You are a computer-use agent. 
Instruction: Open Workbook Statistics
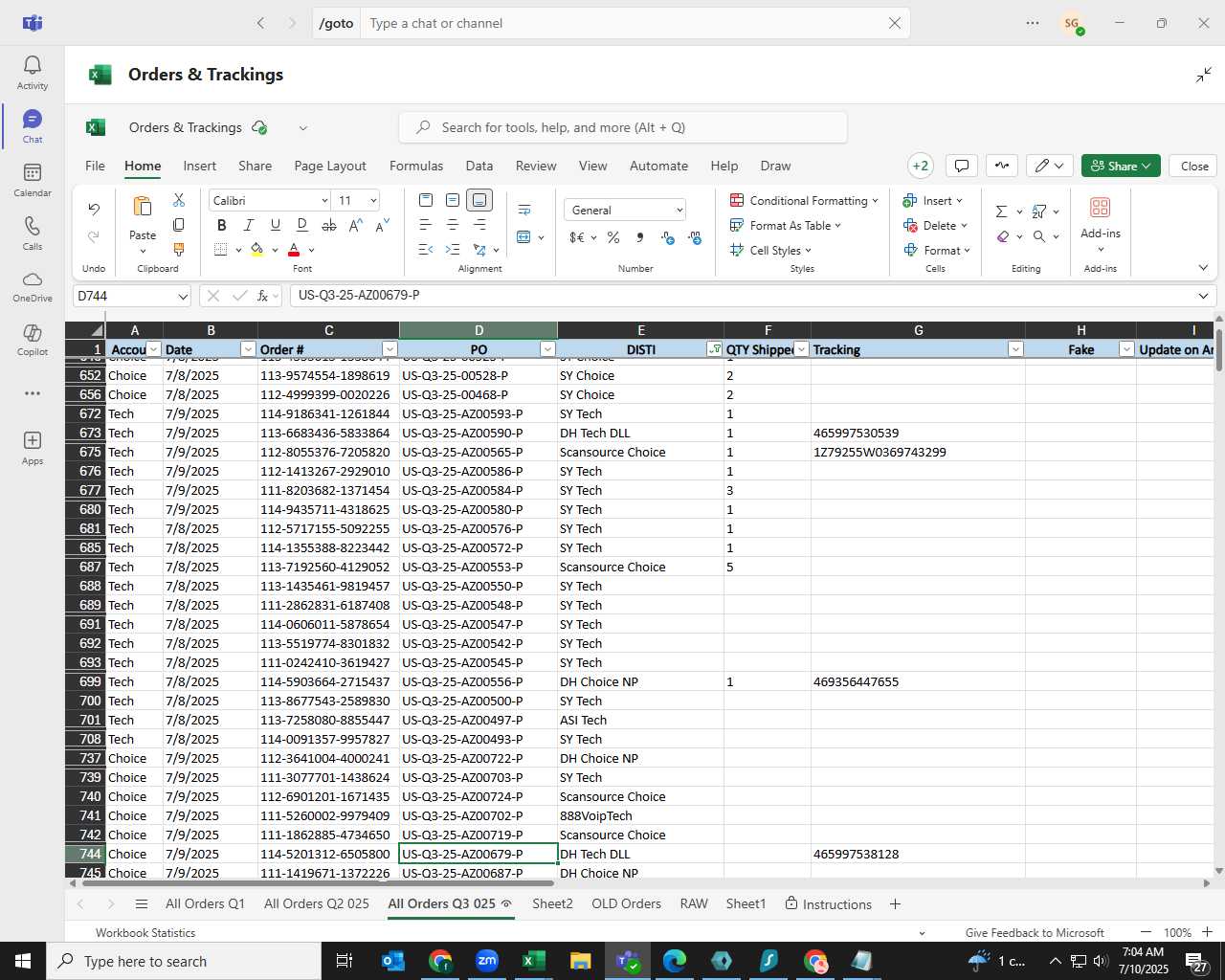point(145,932)
